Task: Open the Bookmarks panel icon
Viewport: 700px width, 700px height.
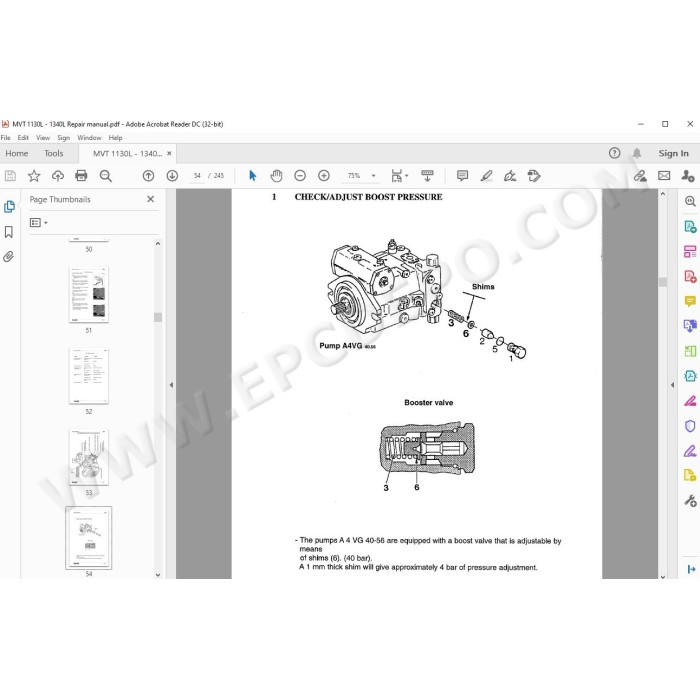Action: (x=8, y=232)
